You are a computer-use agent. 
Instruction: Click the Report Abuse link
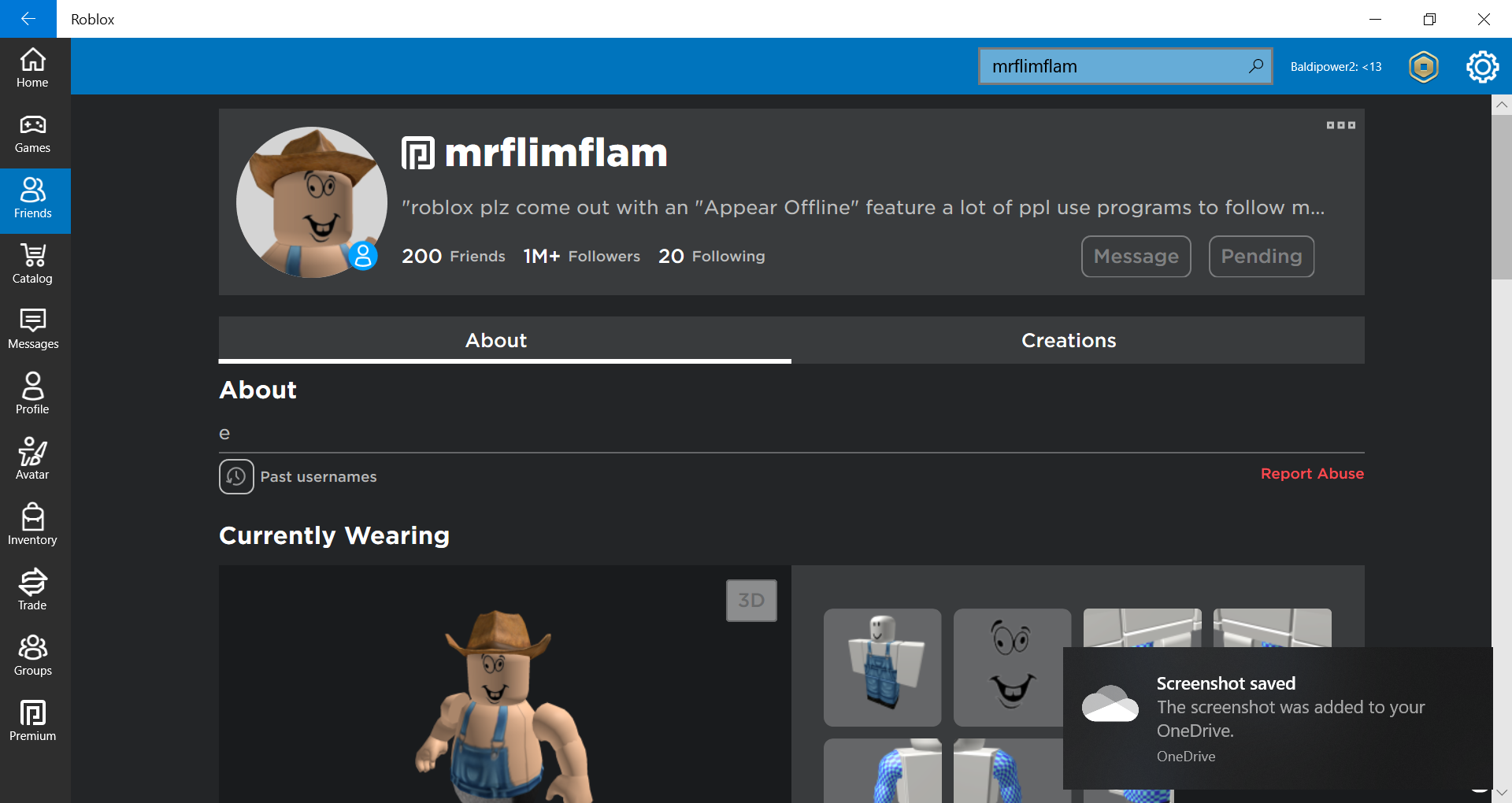(x=1312, y=474)
